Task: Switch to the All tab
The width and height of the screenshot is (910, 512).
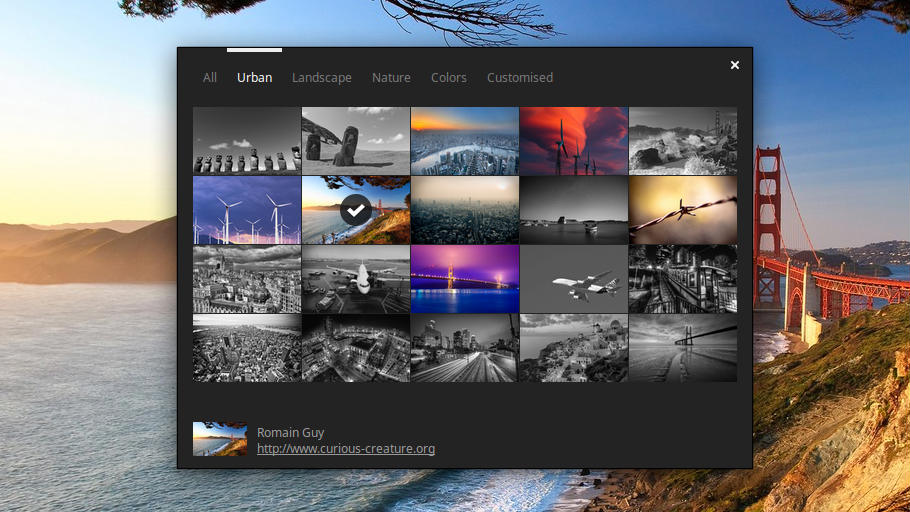Action: click(210, 78)
